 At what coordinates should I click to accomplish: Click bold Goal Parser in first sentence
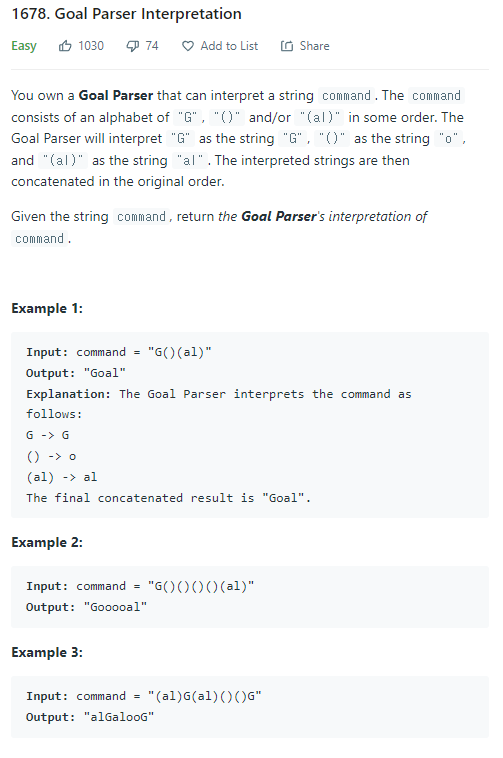[x=116, y=95]
